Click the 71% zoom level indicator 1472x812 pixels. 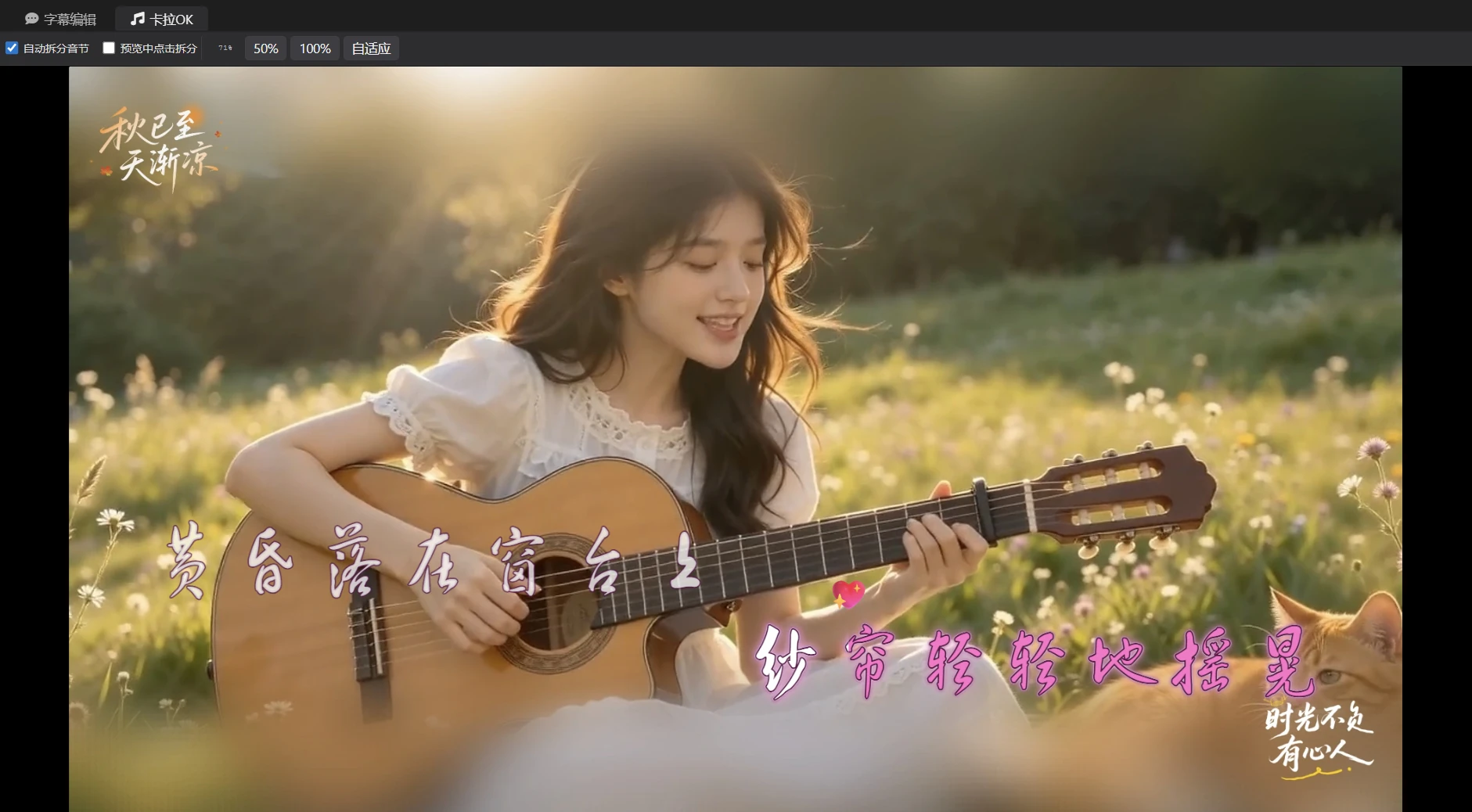point(225,49)
